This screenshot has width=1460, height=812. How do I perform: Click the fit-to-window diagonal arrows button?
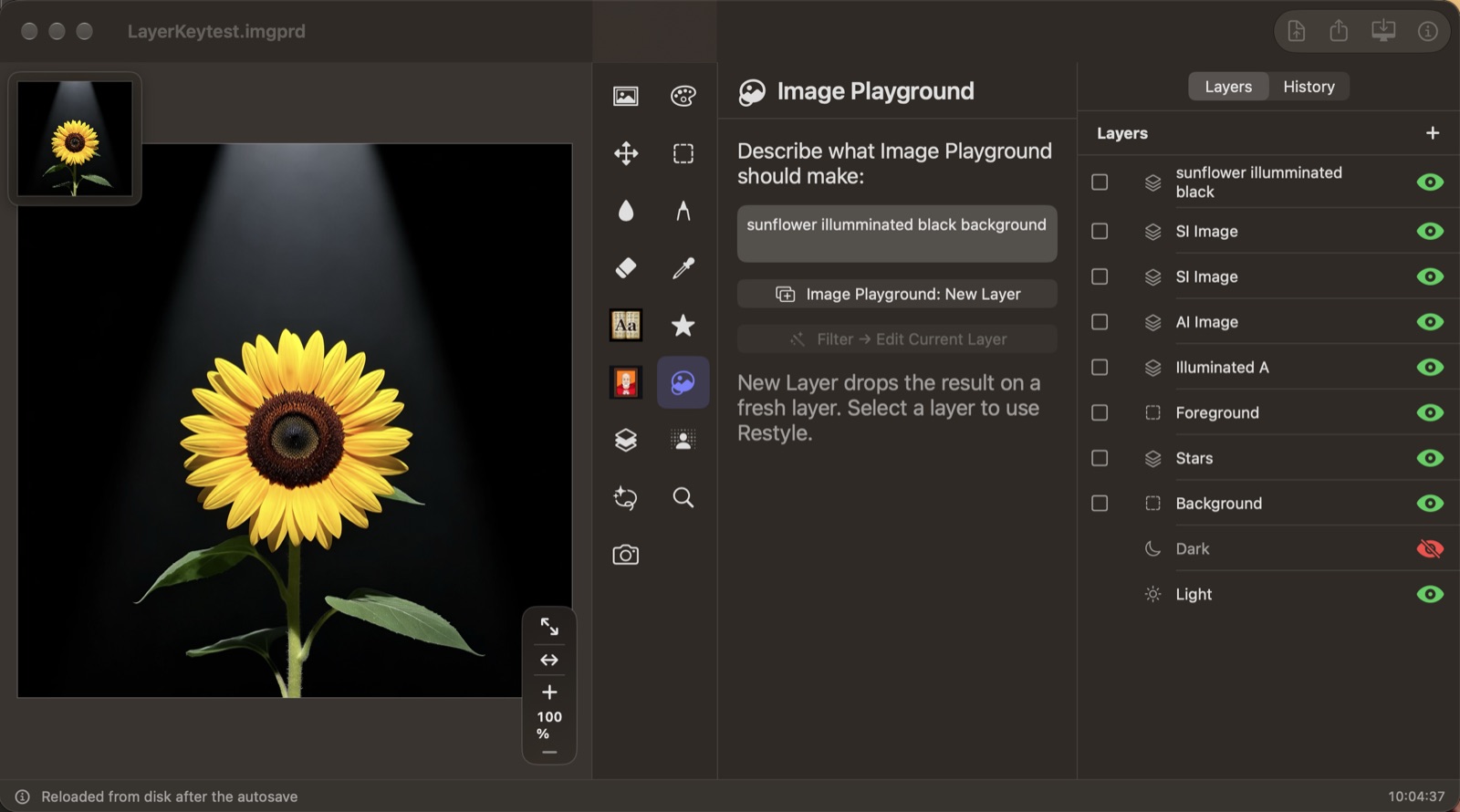click(x=549, y=627)
